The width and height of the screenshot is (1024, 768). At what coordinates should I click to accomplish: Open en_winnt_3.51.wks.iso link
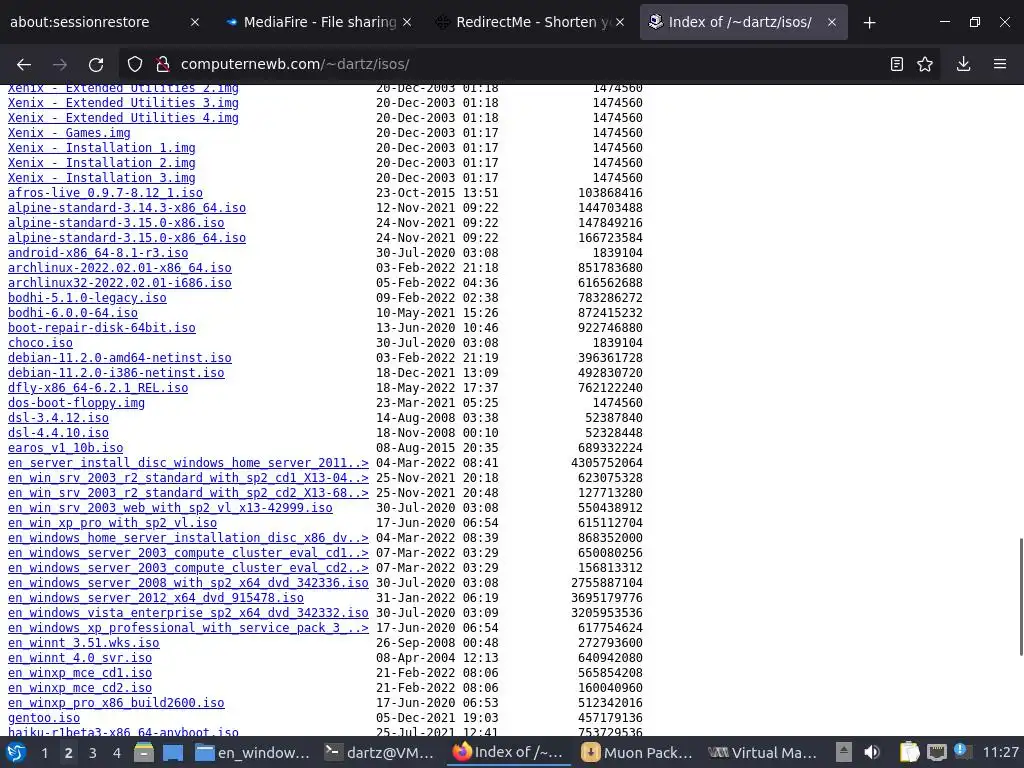coord(84,643)
